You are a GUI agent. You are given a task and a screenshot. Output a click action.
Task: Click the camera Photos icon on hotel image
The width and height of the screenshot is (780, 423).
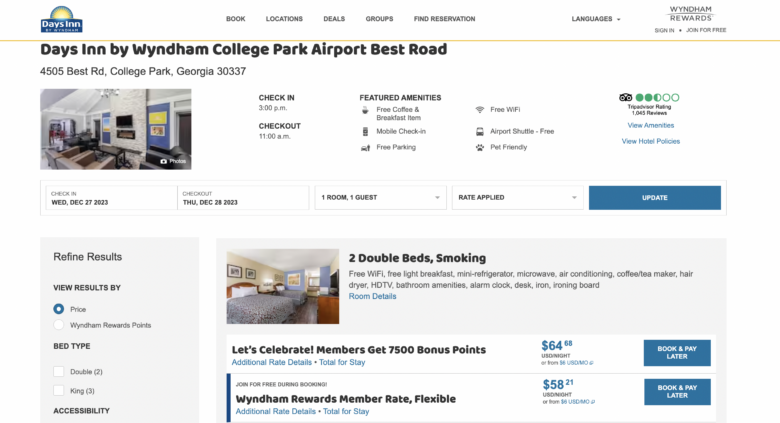tap(163, 161)
